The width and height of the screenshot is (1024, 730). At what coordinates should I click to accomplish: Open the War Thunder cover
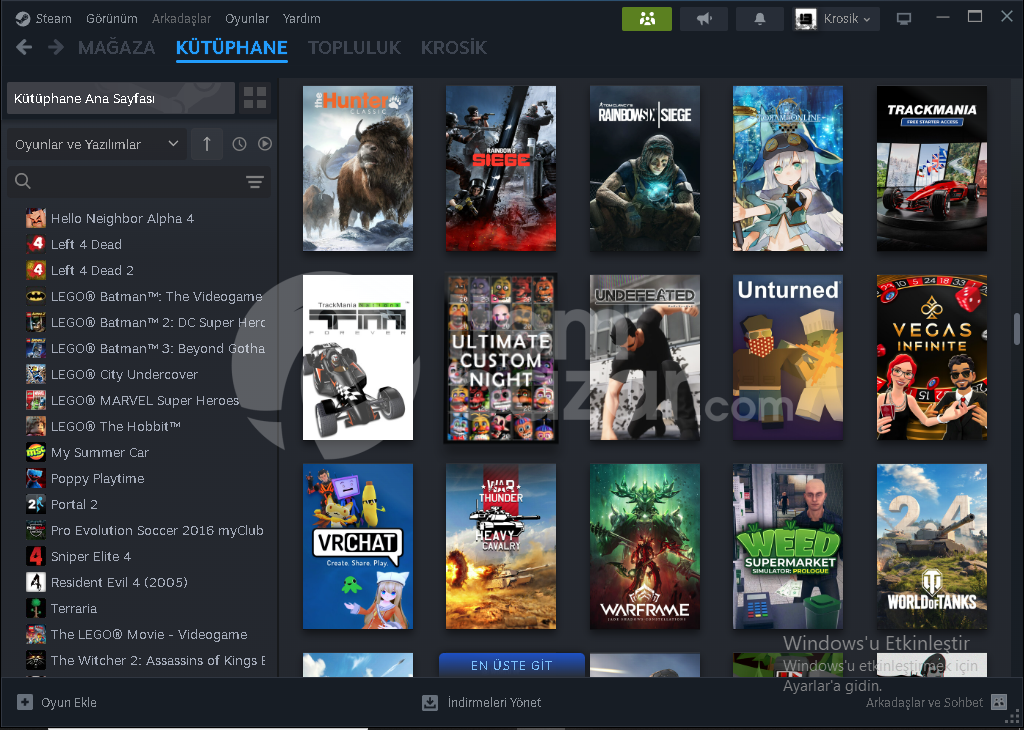[501, 547]
